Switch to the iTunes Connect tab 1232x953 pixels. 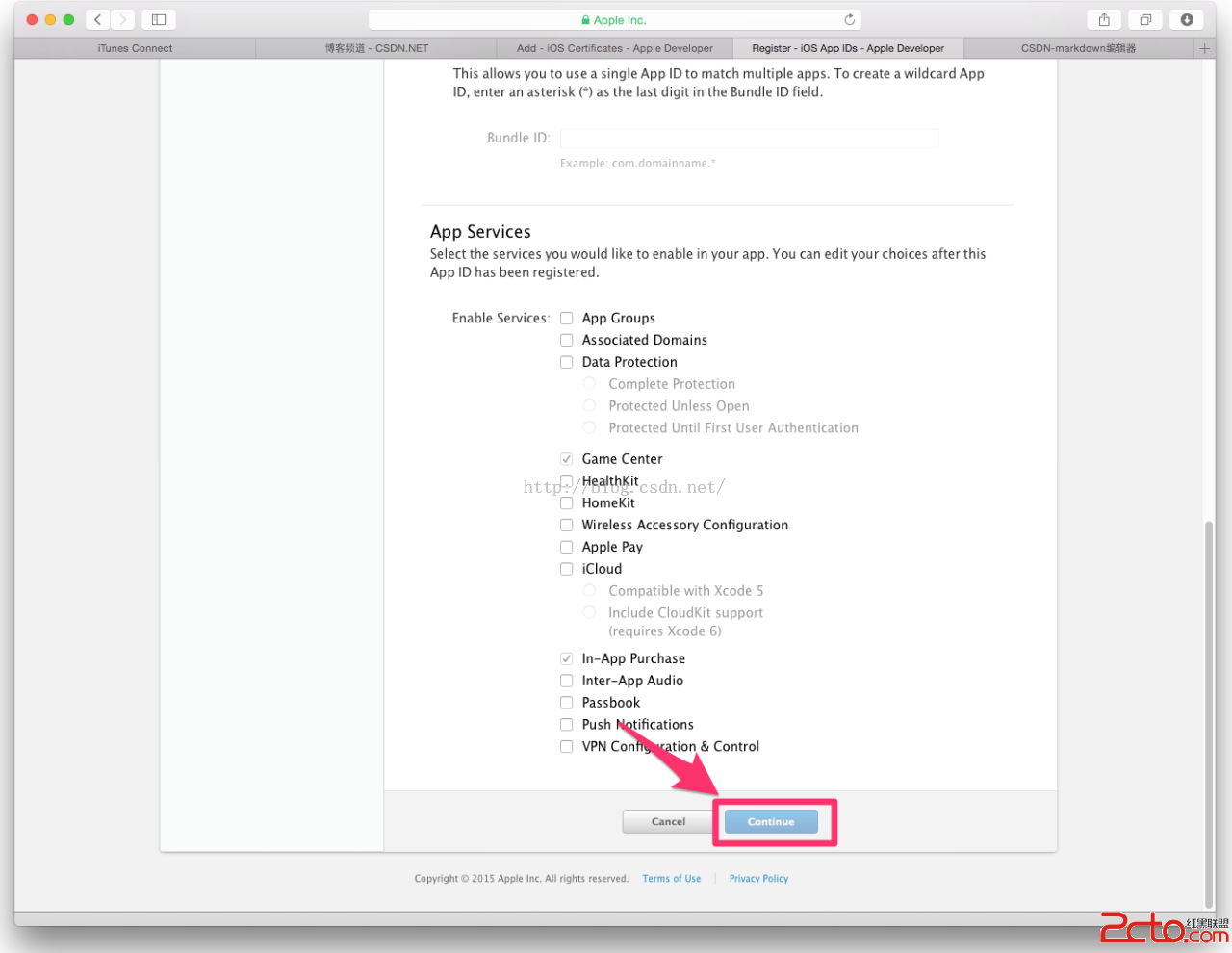coord(135,48)
